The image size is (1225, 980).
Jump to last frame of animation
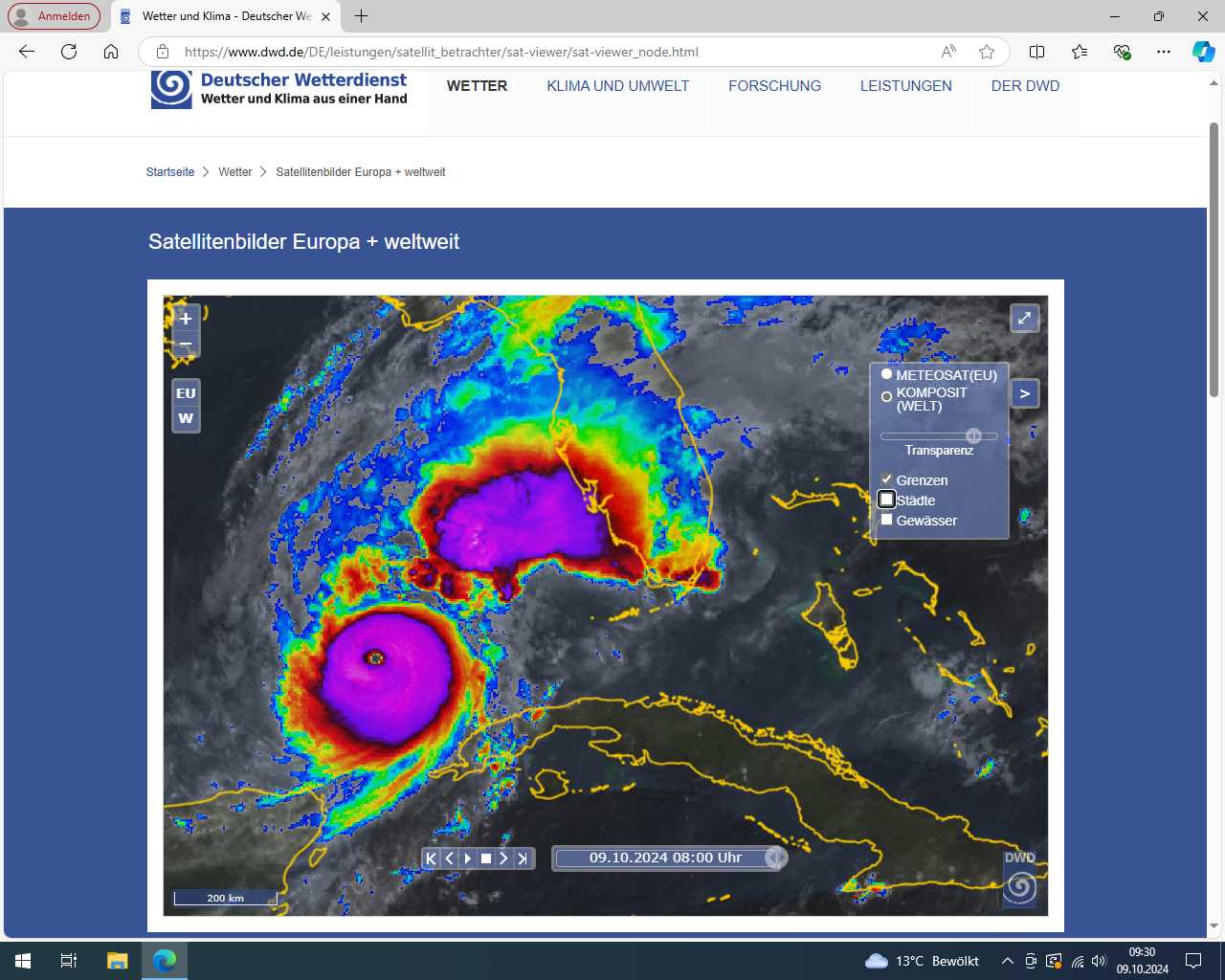click(522, 858)
